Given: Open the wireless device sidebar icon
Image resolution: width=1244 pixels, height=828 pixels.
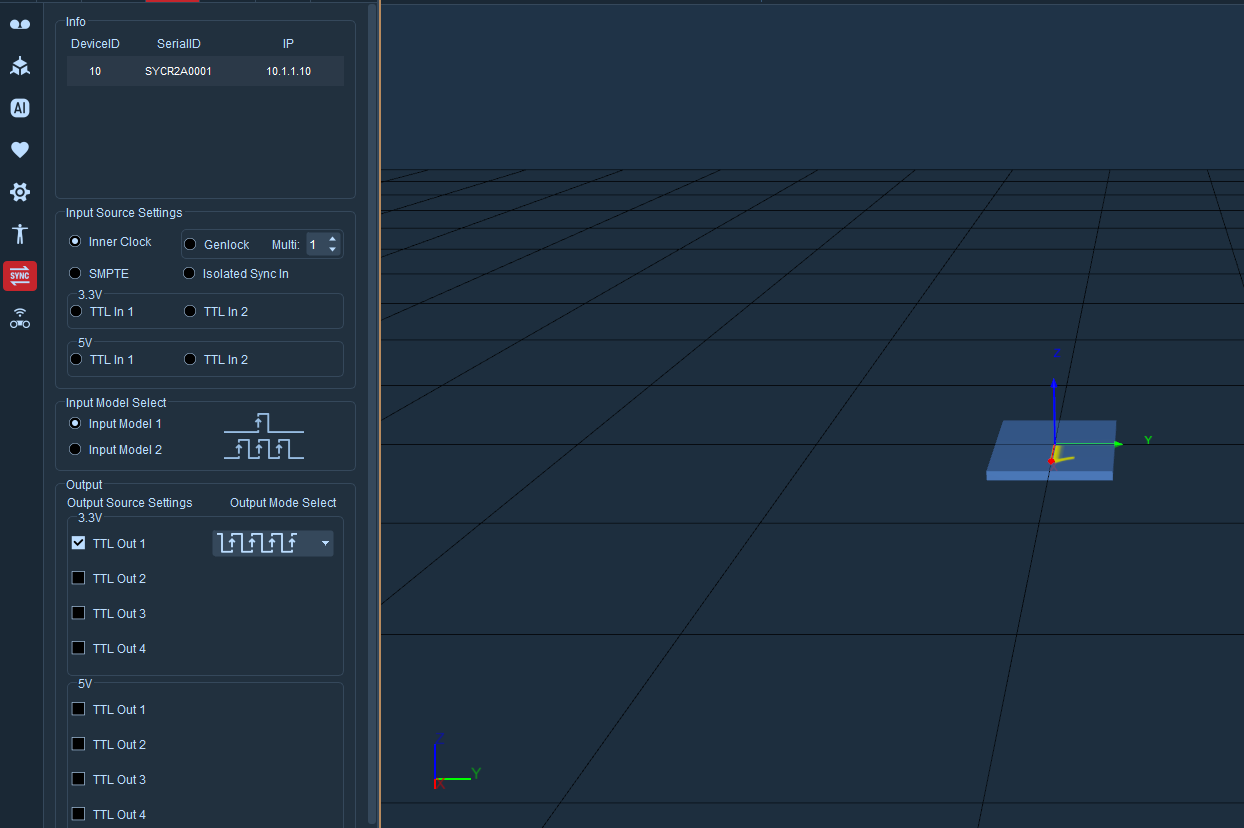Looking at the screenshot, I should click(x=20, y=319).
